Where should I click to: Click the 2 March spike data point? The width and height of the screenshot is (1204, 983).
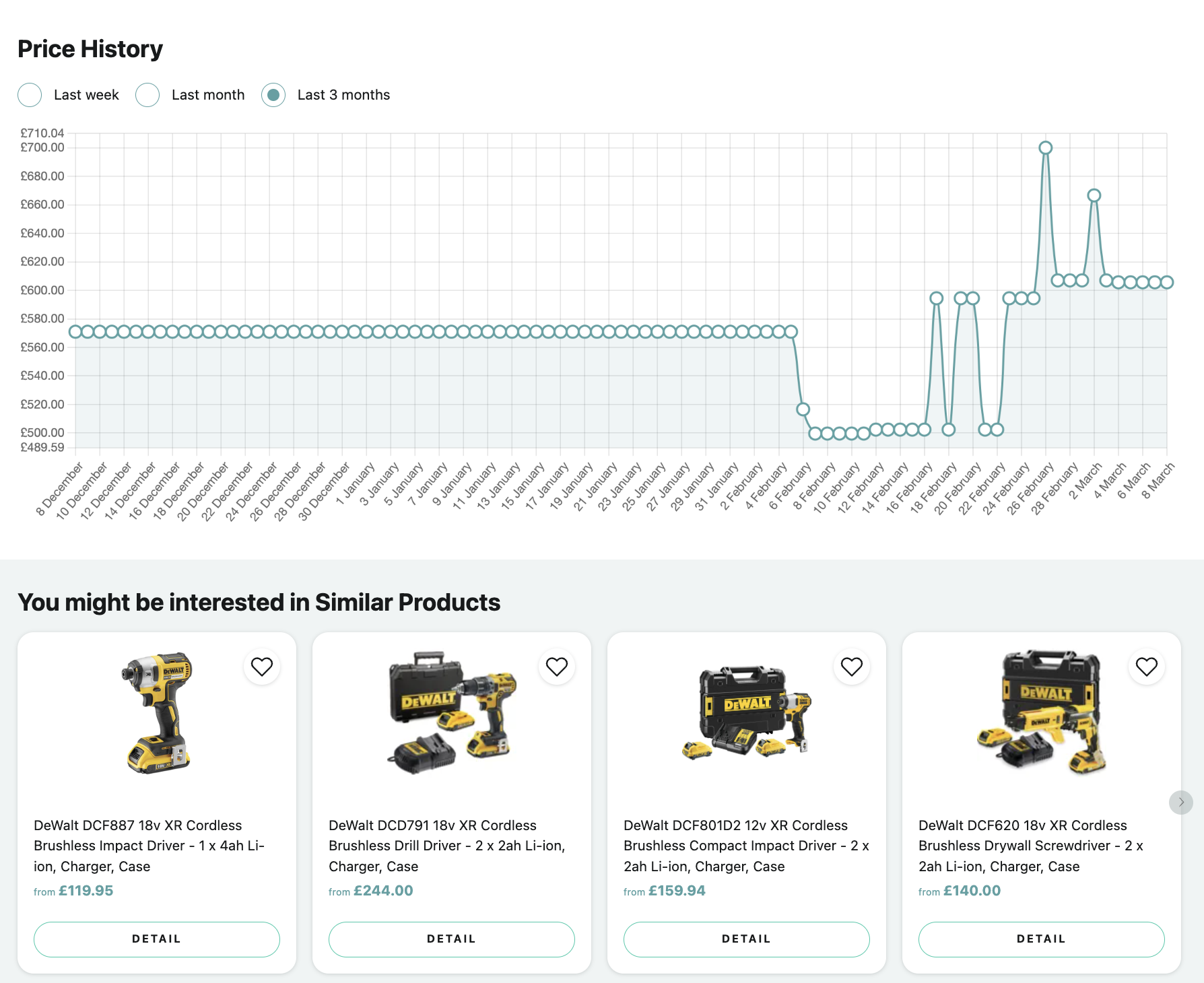point(1094,195)
